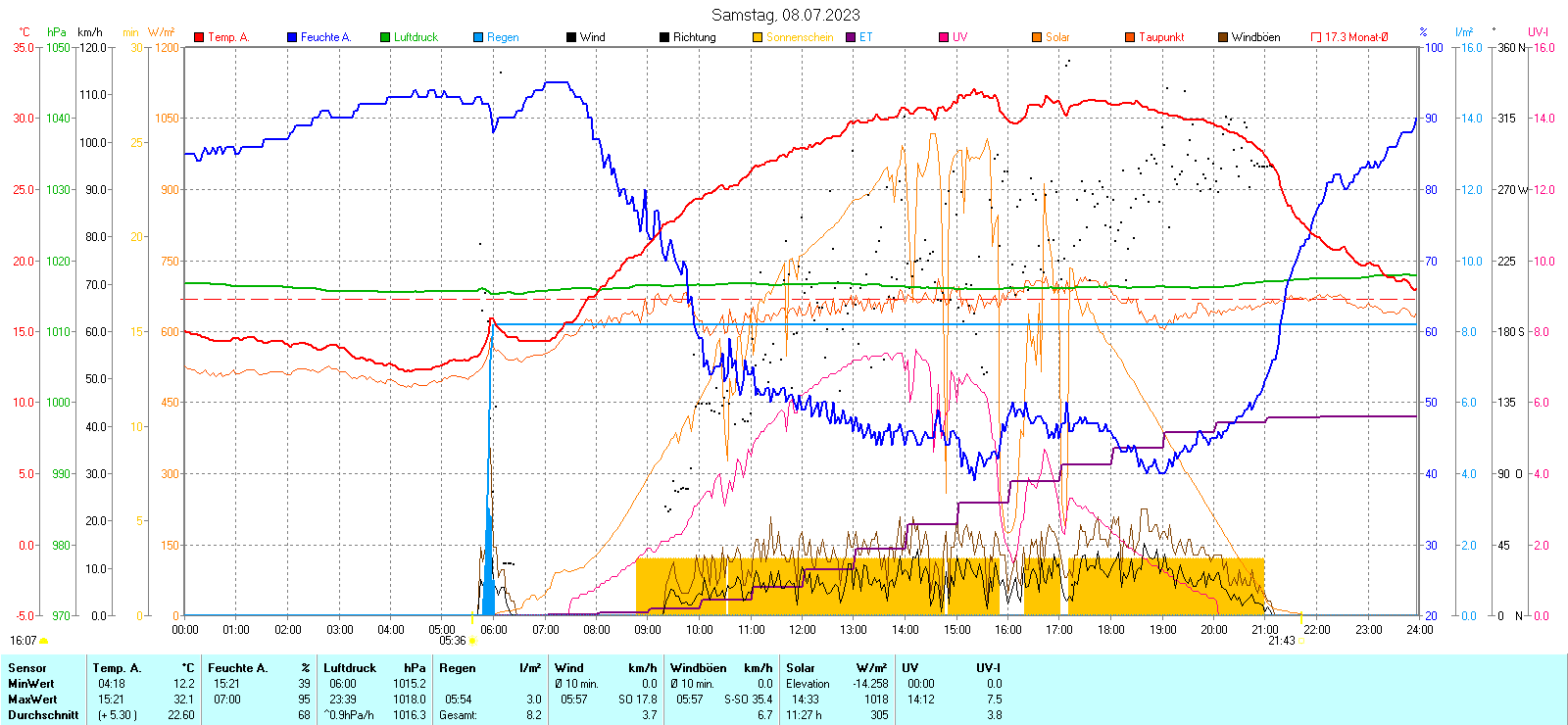Click the yellow Sonnenschein legend square

[x=758, y=37]
